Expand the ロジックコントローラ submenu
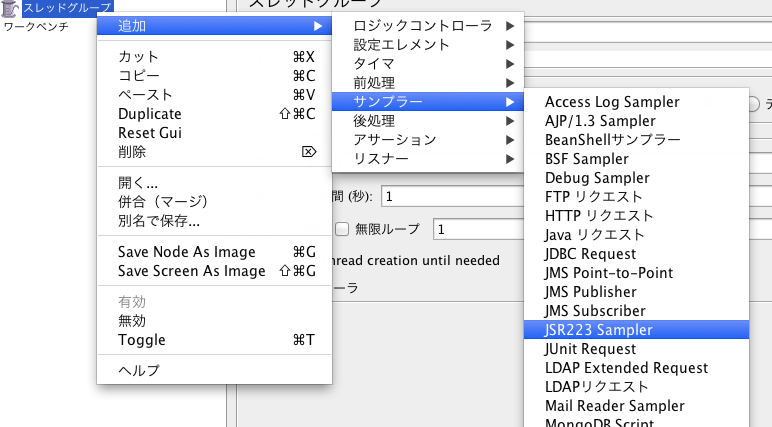772x427 pixels. pyautogui.click(x=427, y=26)
